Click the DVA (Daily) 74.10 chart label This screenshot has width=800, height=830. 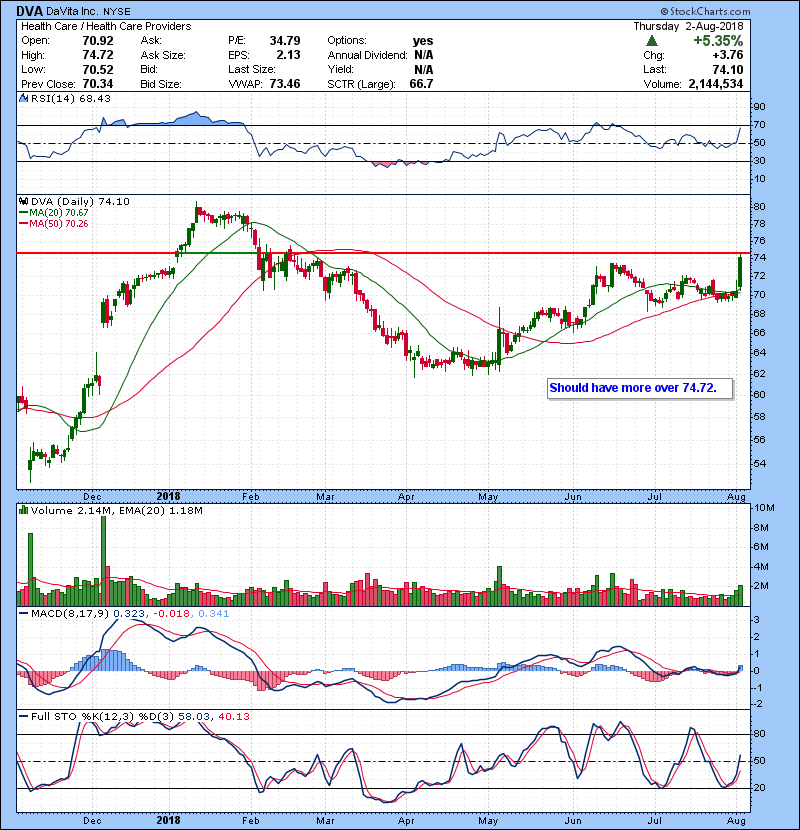(x=80, y=202)
